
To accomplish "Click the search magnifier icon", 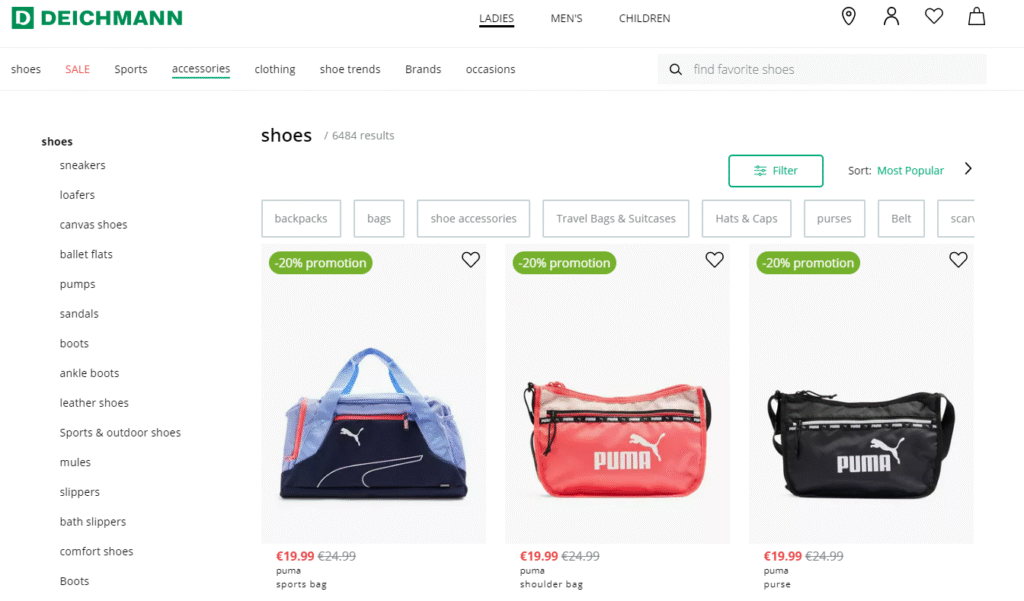I will coord(675,69).
